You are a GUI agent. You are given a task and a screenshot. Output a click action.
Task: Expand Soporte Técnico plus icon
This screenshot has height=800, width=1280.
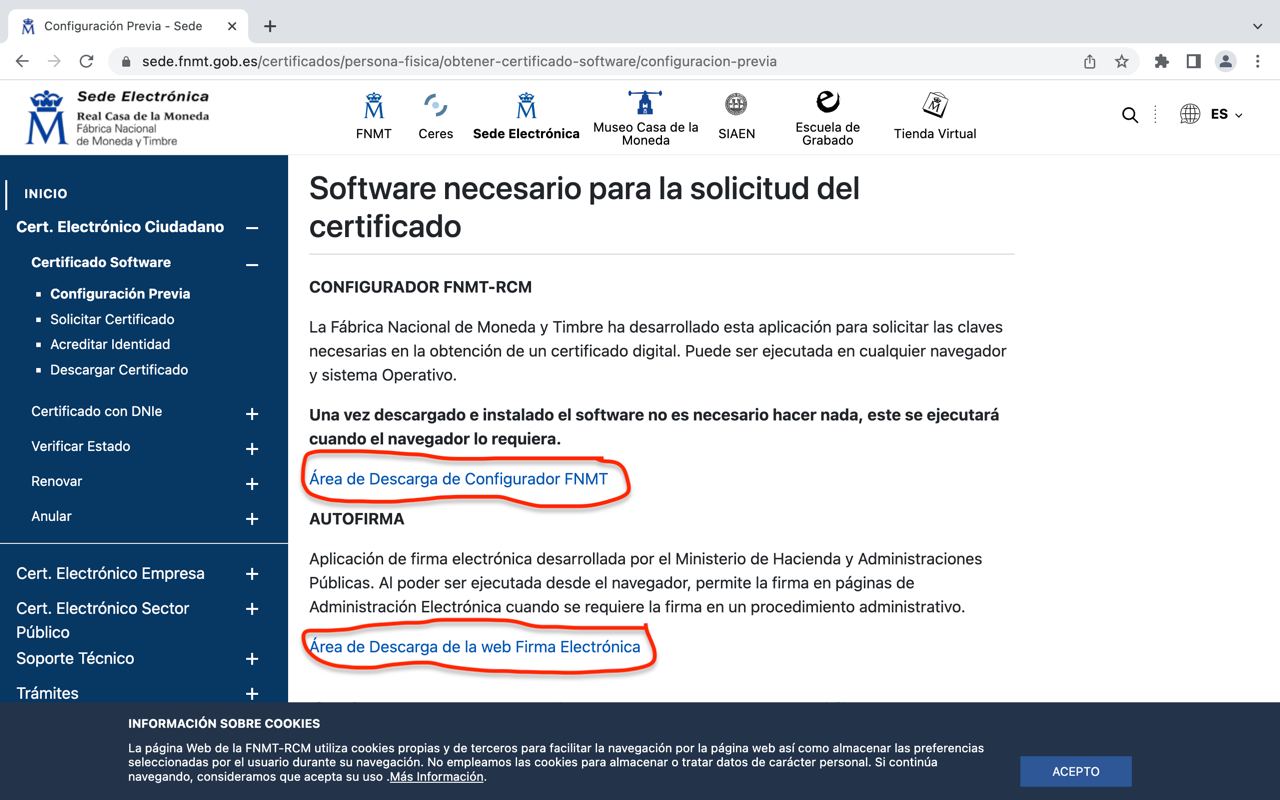pos(252,659)
